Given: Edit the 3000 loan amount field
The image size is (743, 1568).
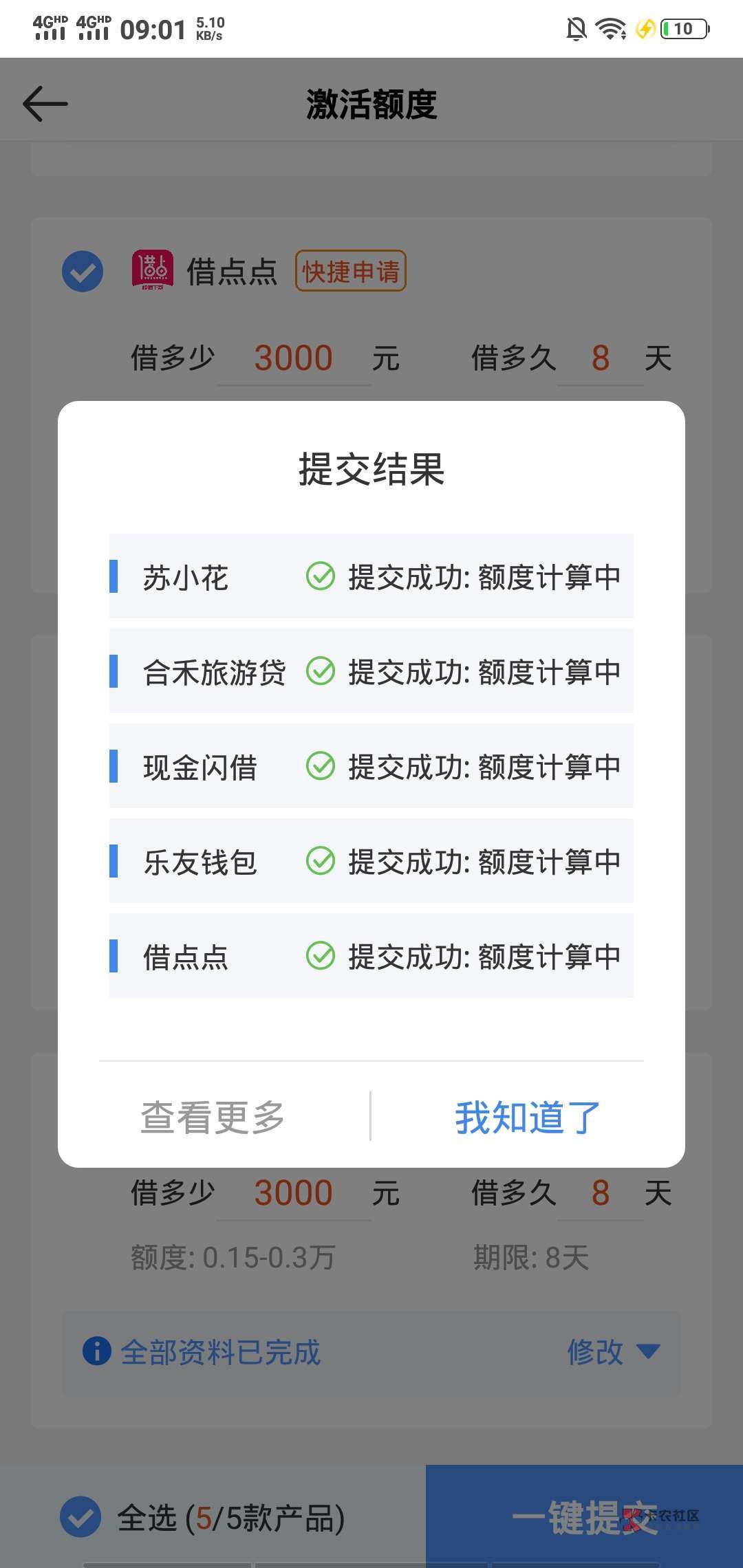Looking at the screenshot, I should pos(294,358).
